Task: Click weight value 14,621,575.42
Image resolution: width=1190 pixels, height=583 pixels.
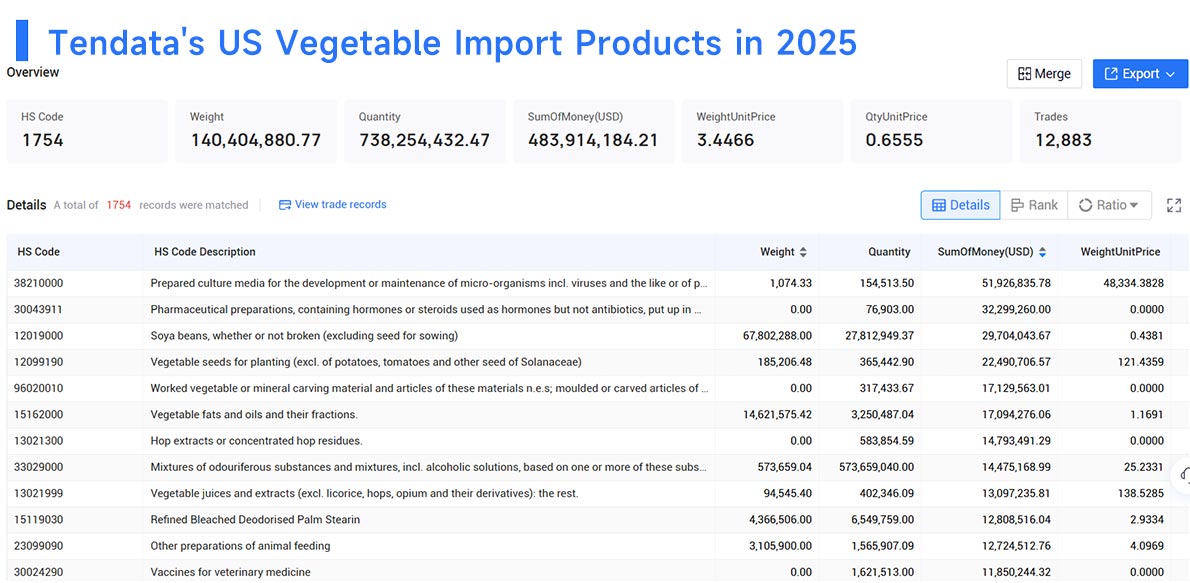Action: point(777,414)
